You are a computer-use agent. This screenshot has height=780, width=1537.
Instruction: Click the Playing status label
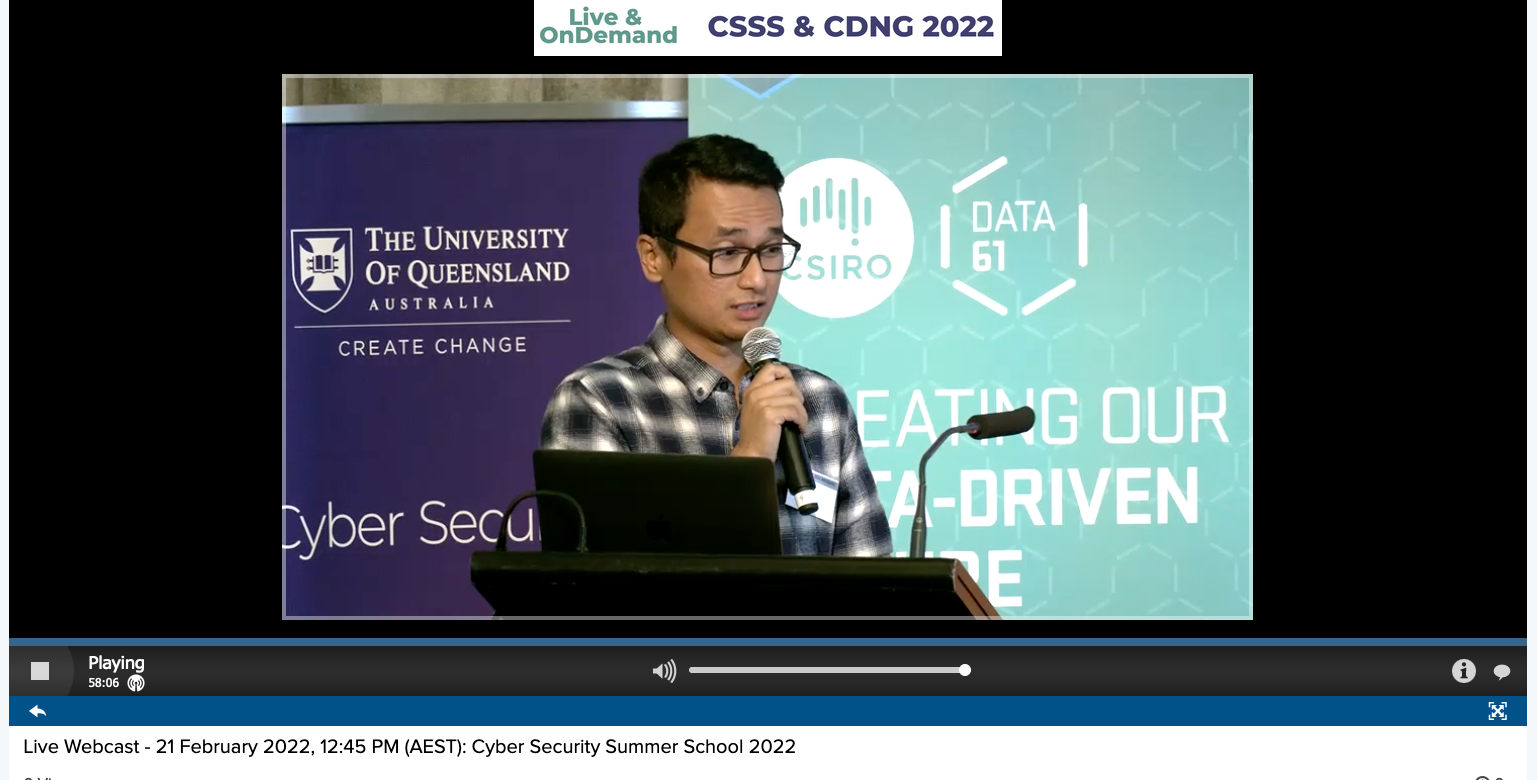[116, 663]
